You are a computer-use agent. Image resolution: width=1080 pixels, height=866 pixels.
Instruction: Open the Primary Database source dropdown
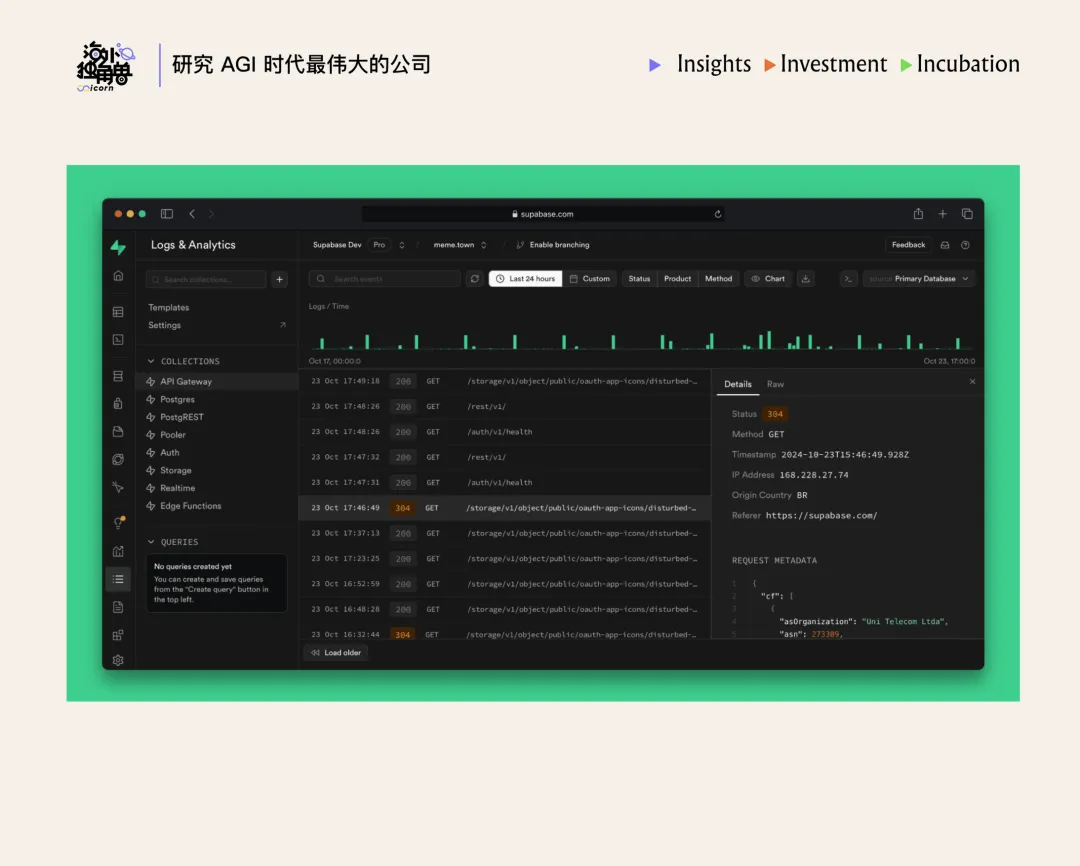(x=919, y=279)
